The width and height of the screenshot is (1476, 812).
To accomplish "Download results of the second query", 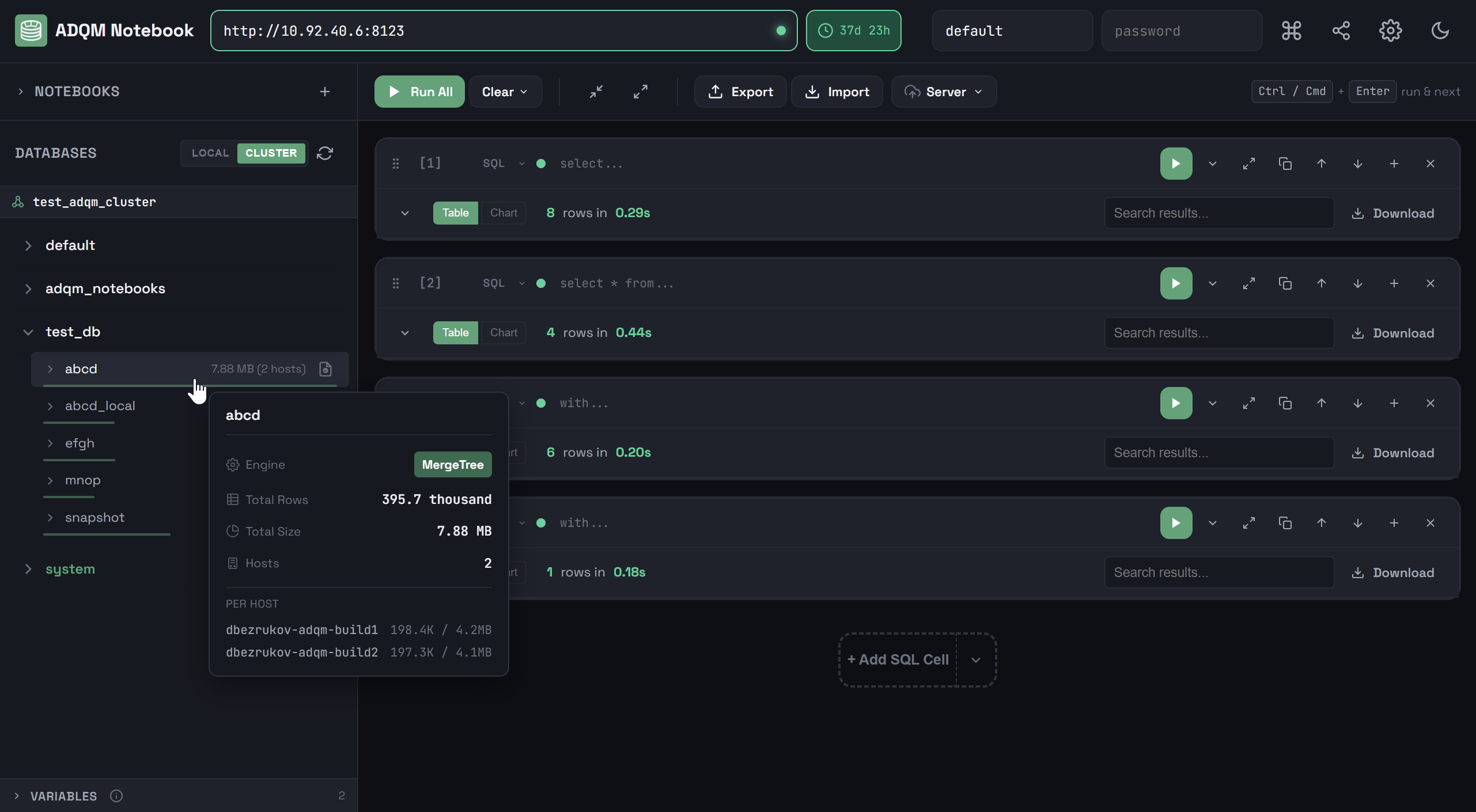I will (x=1394, y=333).
